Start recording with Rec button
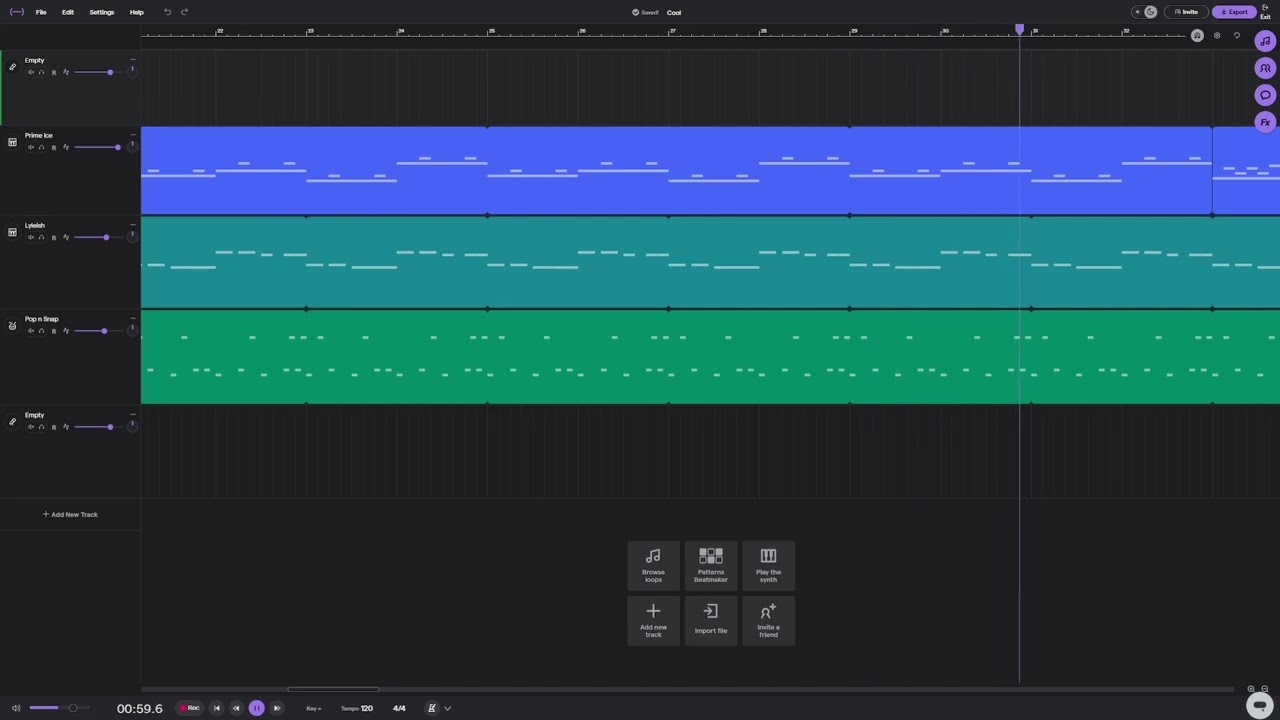 click(189, 708)
